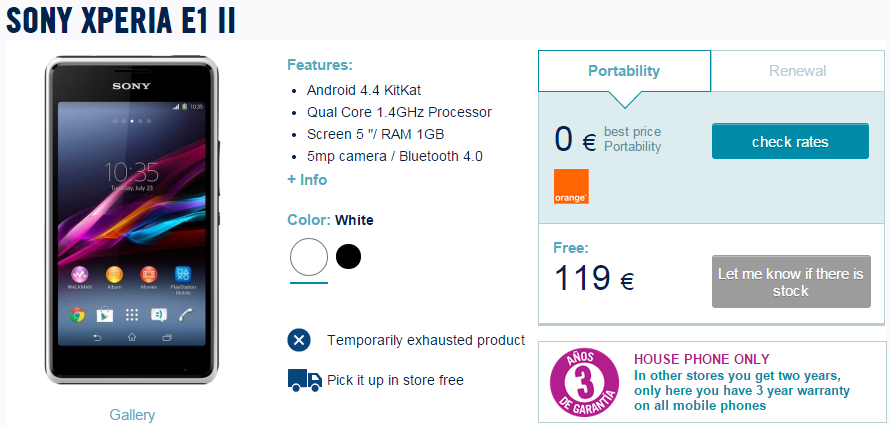Click the Pick it up in store free text

[396, 380]
